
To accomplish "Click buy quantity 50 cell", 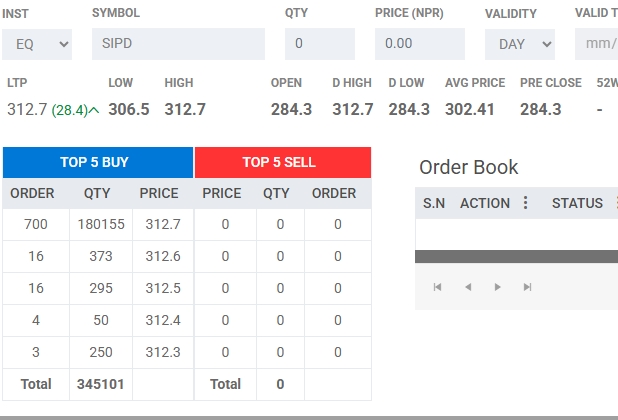I will [101, 320].
